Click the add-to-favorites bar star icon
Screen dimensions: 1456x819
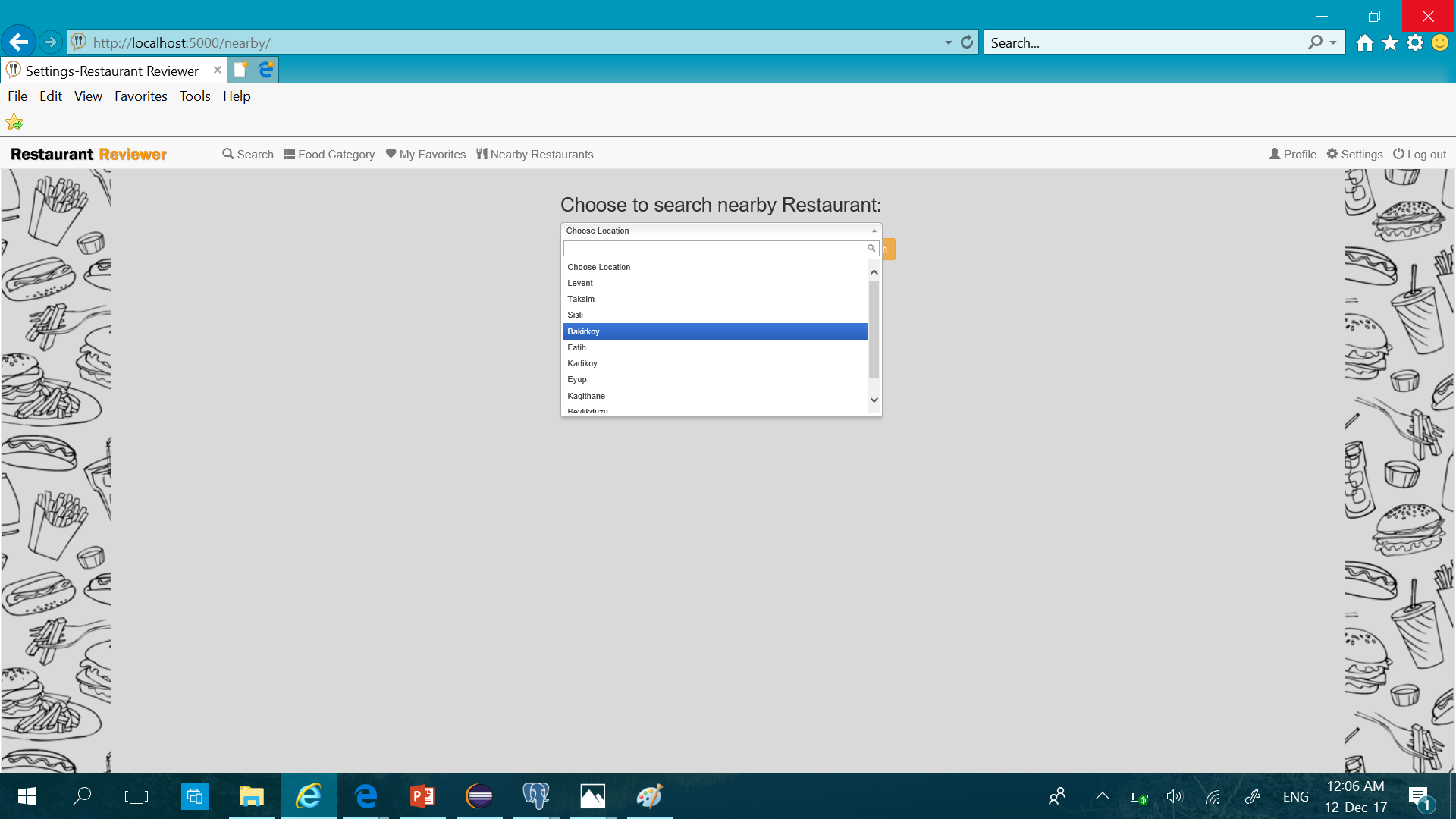(14, 122)
